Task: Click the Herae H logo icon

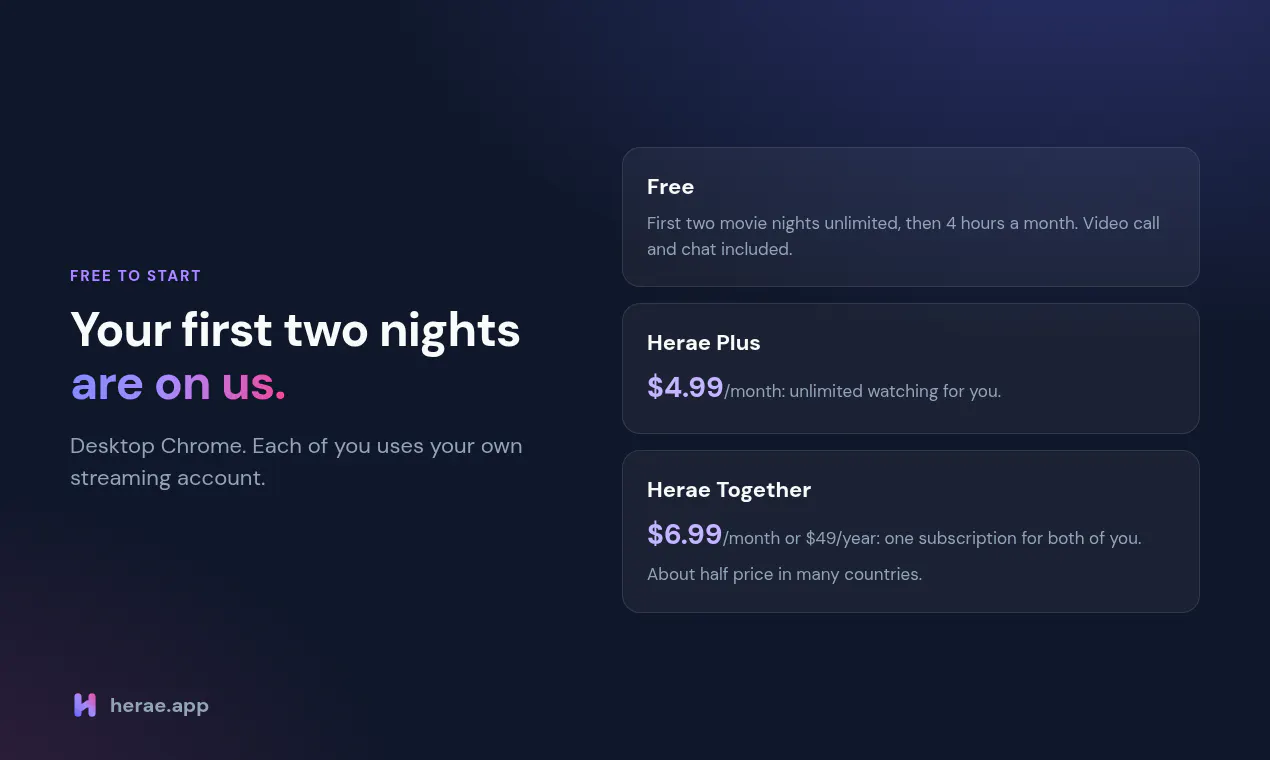Action: point(85,705)
